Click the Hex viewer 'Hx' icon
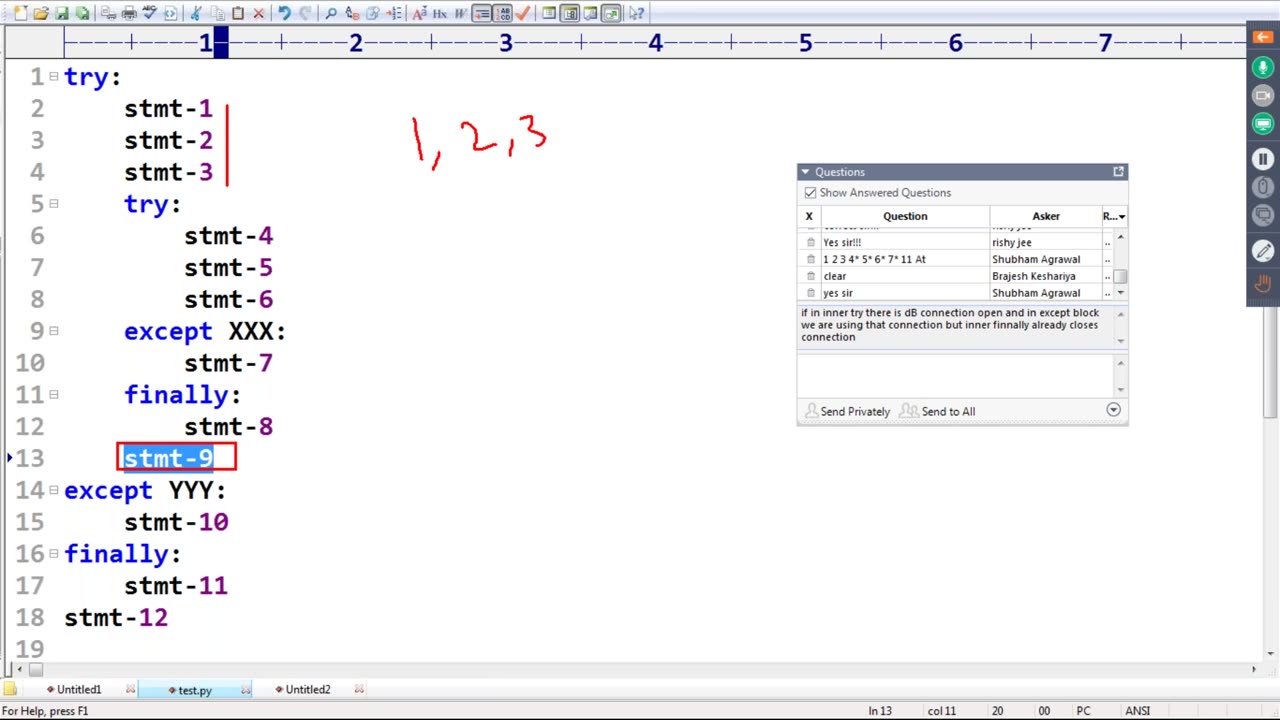 (439, 13)
